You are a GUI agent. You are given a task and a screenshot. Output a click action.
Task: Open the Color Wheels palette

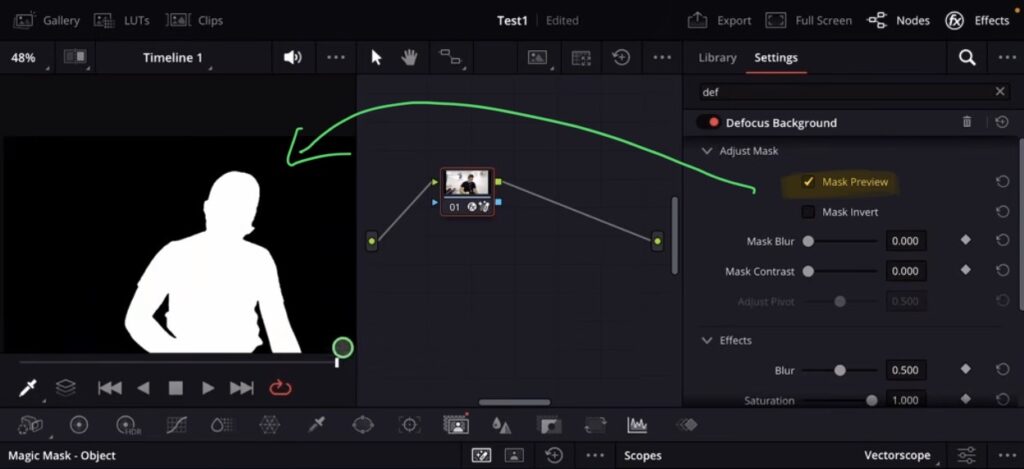point(79,425)
